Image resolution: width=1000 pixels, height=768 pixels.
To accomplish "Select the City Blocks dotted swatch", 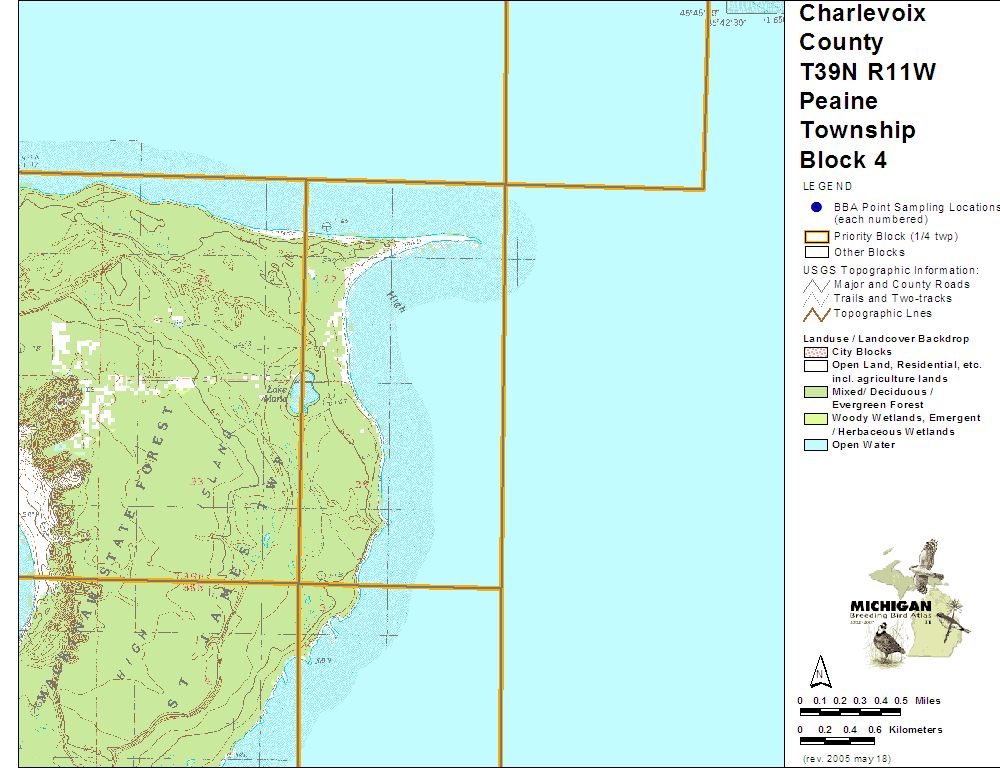I will point(816,352).
